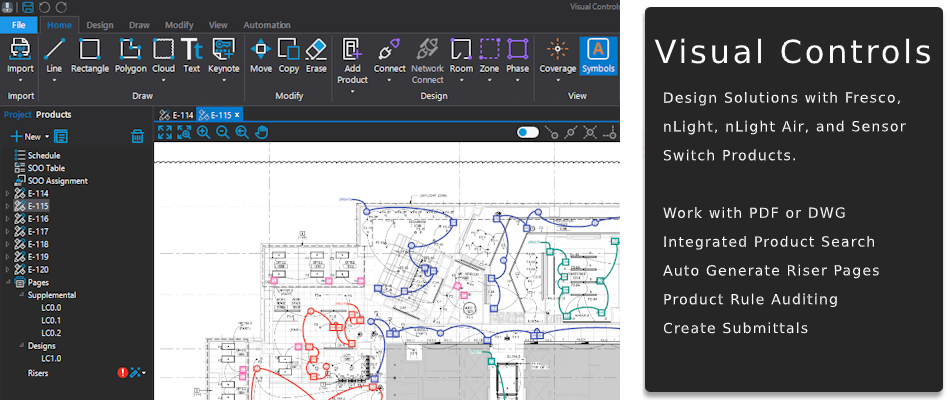
Task: Click the magic wand icon beside Risers
Action: (135, 373)
